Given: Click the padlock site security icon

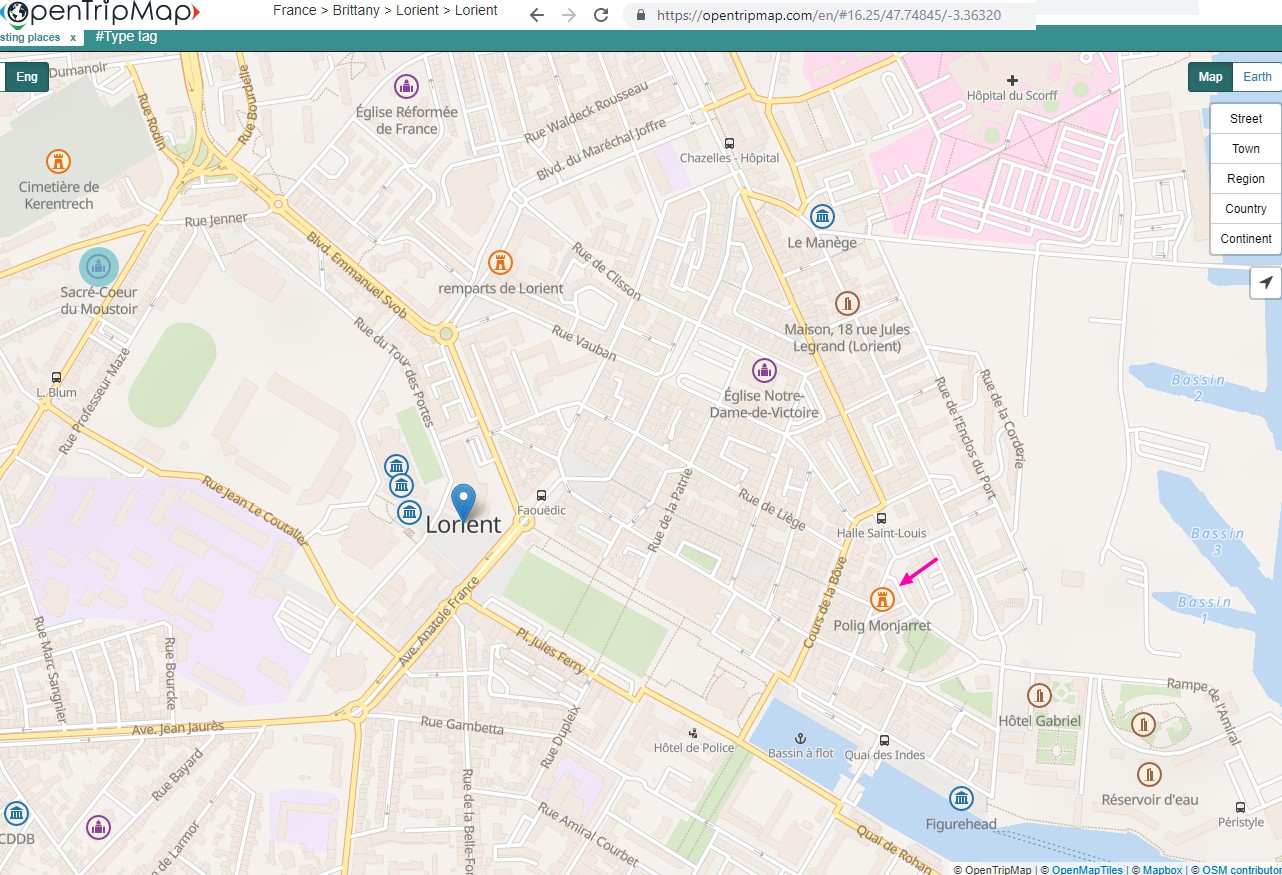Looking at the screenshot, I should pyautogui.click(x=640, y=15).
